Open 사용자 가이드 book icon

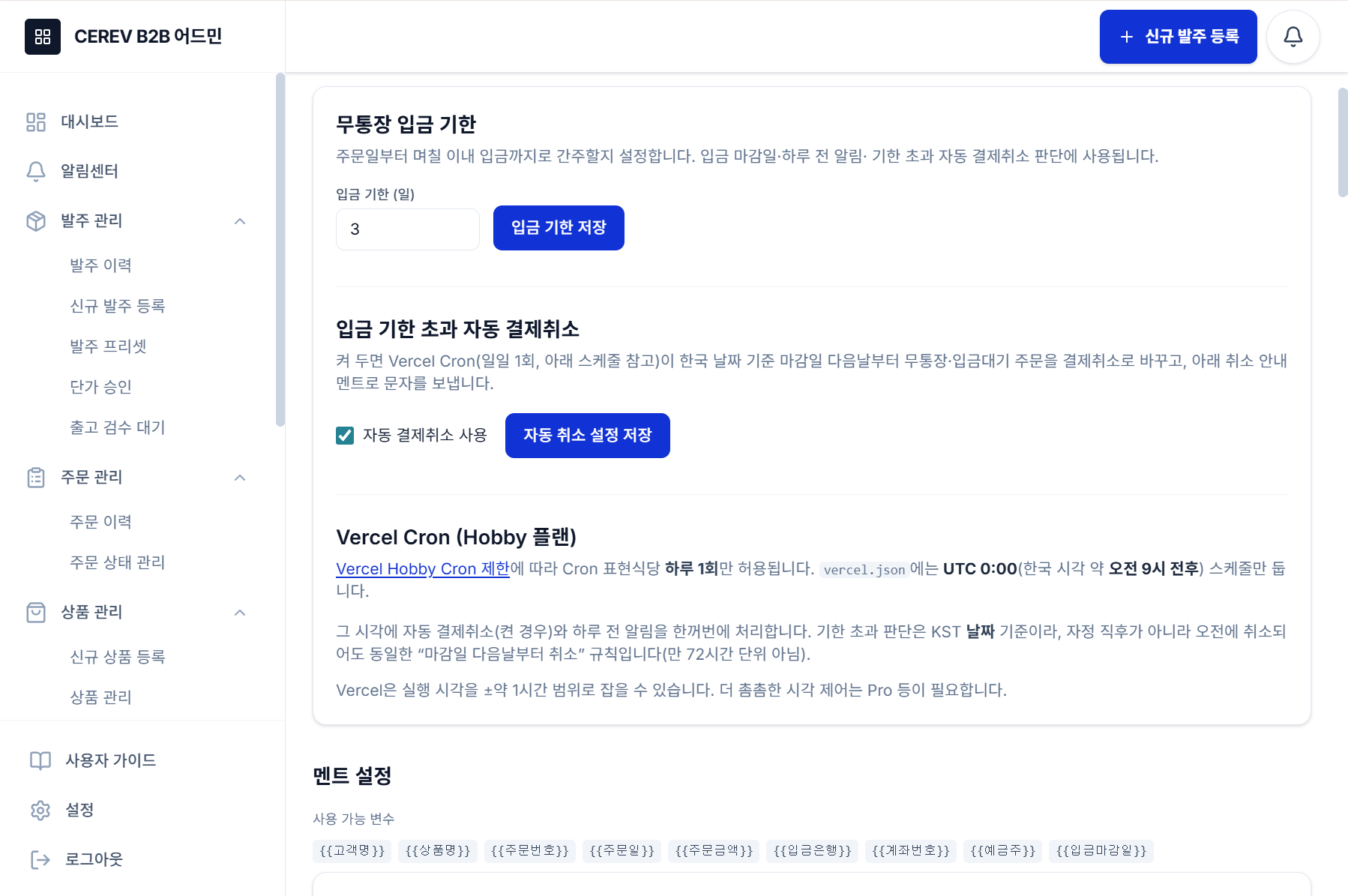(x=39, y=760)
